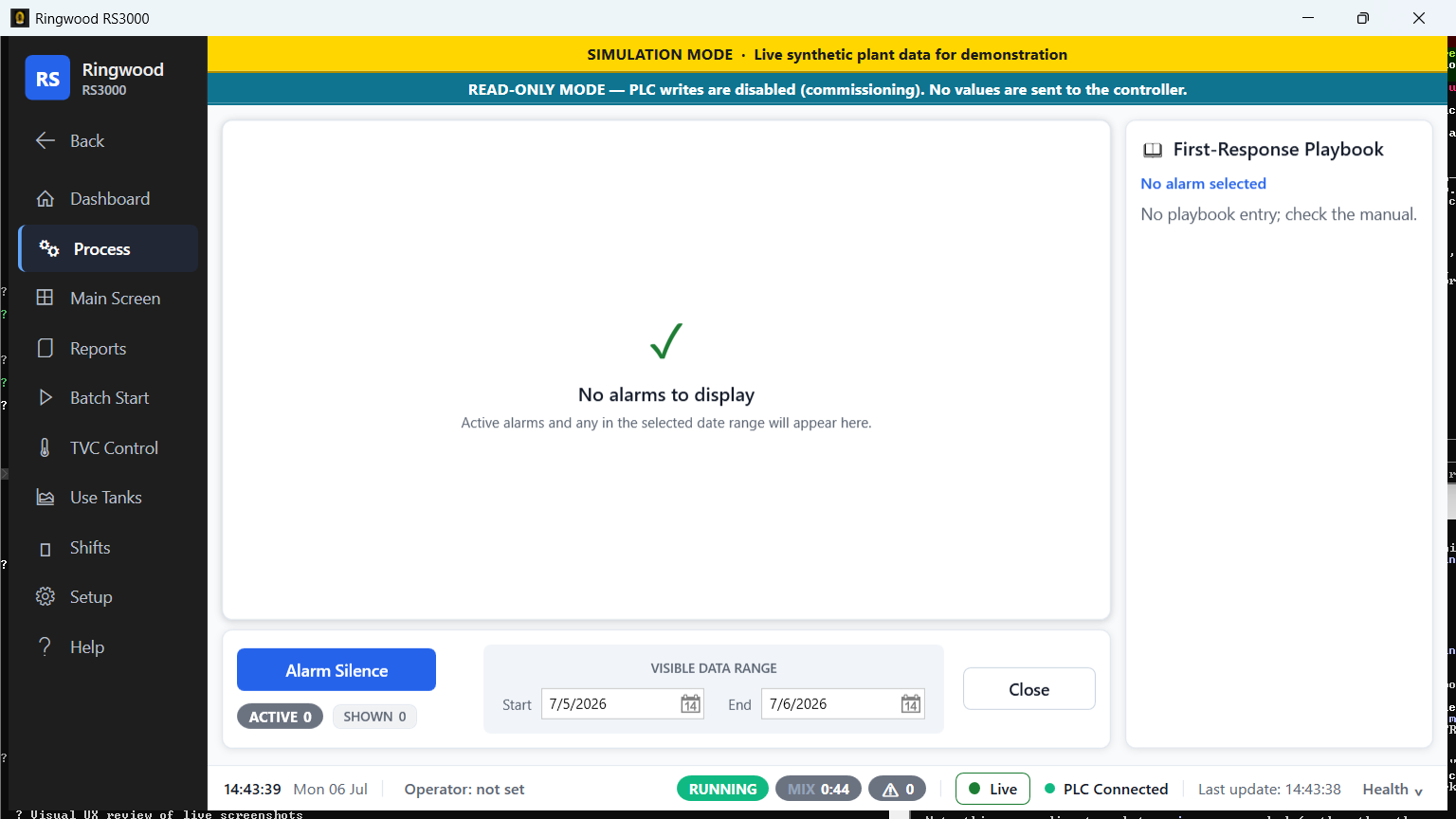Click Operator: not set text

click(x=464, y=789)
